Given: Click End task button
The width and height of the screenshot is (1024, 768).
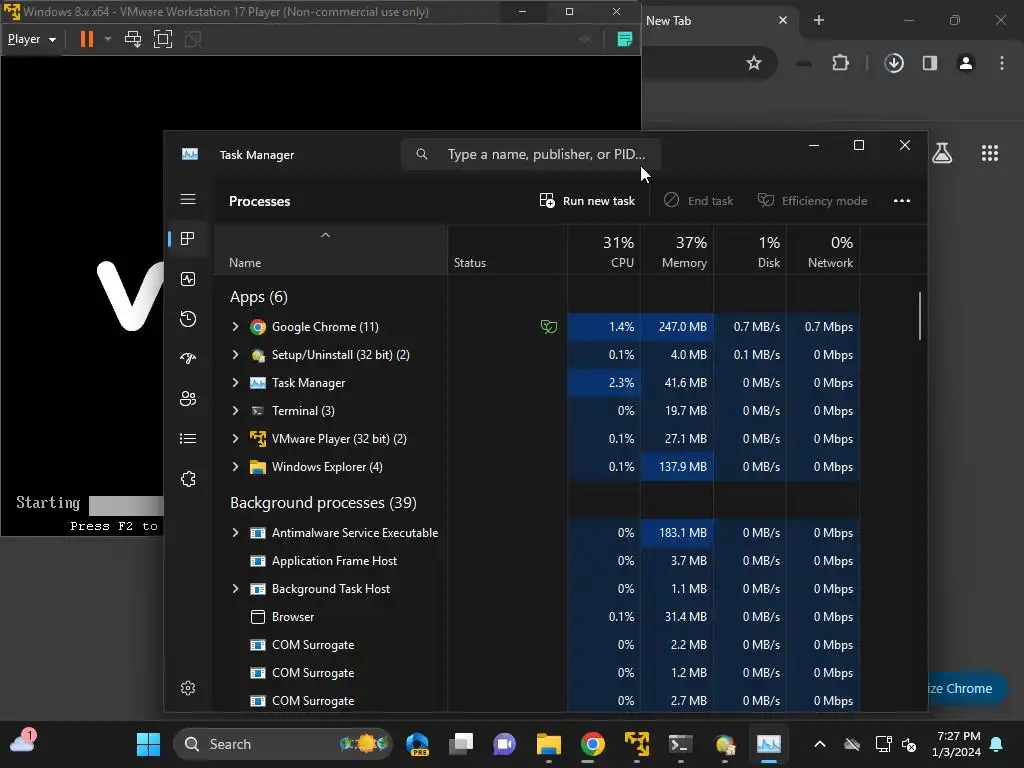Looking at the screenshot, I should [698, 200].
